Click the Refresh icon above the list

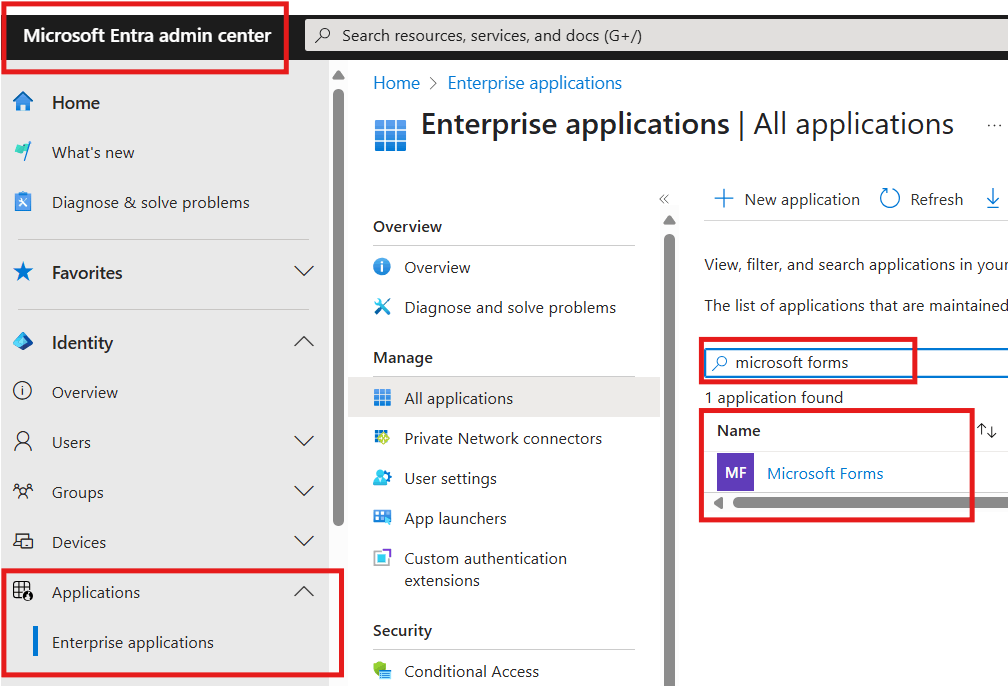click(x=890, y=198)
